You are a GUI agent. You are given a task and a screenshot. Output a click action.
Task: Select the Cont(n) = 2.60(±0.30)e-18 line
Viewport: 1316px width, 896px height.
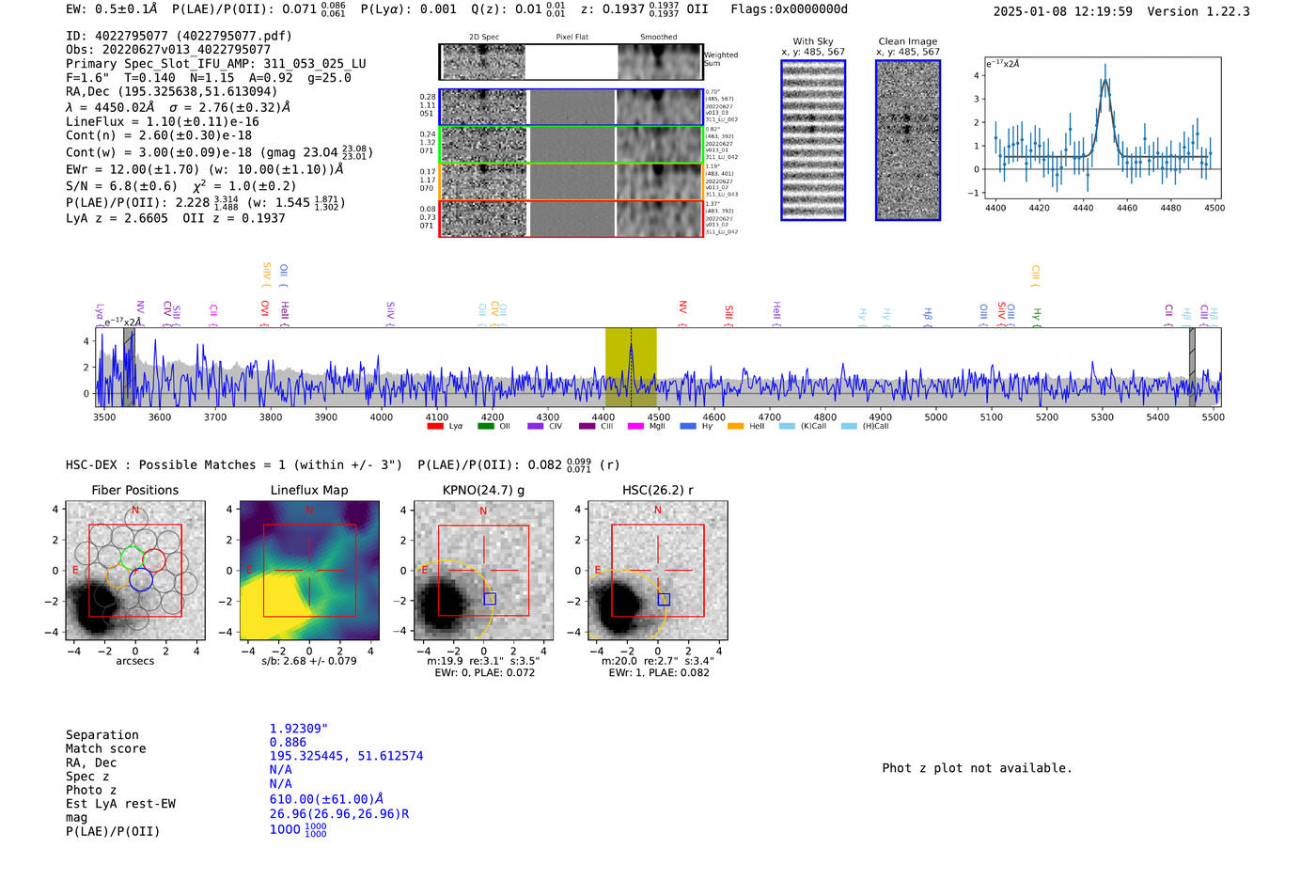[x=159, y=135]
